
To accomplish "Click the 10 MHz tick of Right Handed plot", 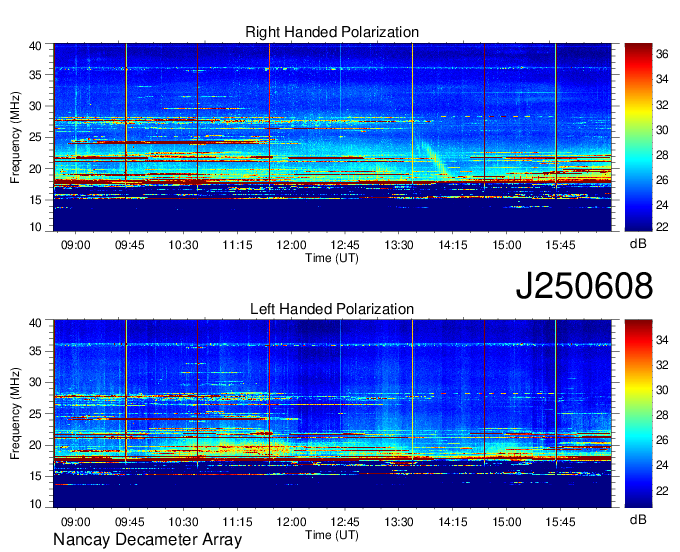I will click(35, 227).
